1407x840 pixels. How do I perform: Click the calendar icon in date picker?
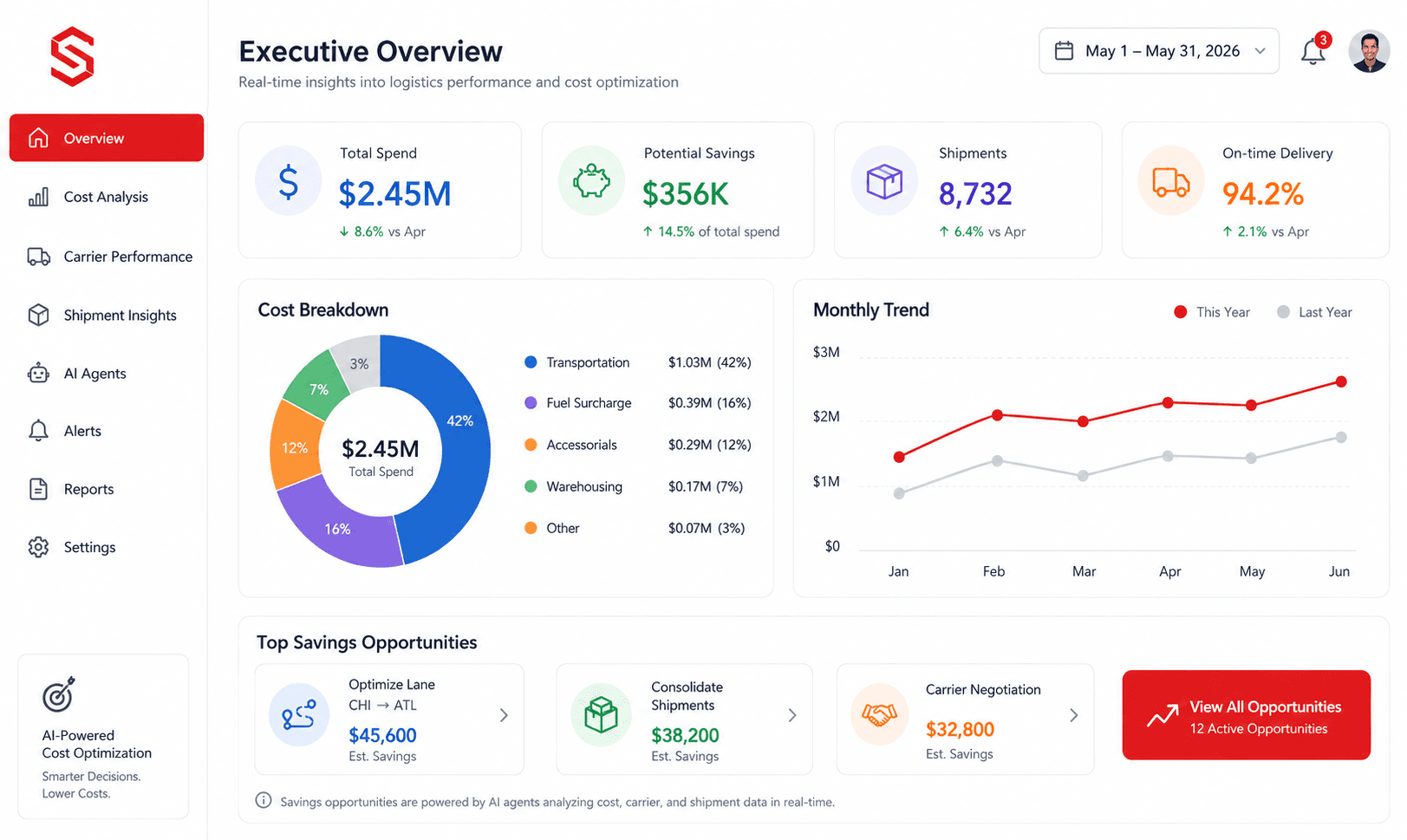[1064, 51]
